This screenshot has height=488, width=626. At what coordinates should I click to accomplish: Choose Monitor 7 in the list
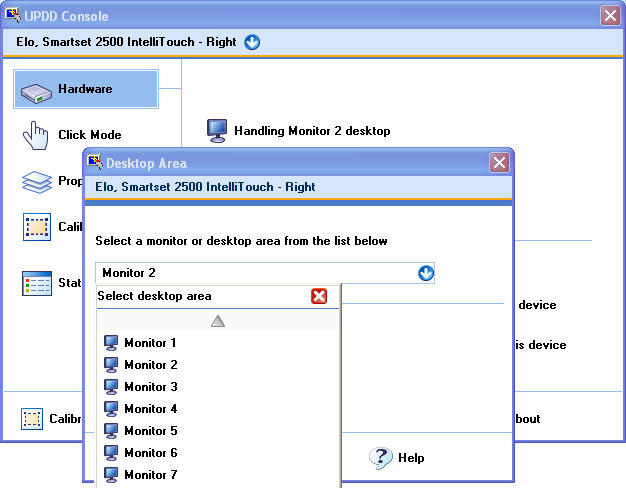click(218, 474)
